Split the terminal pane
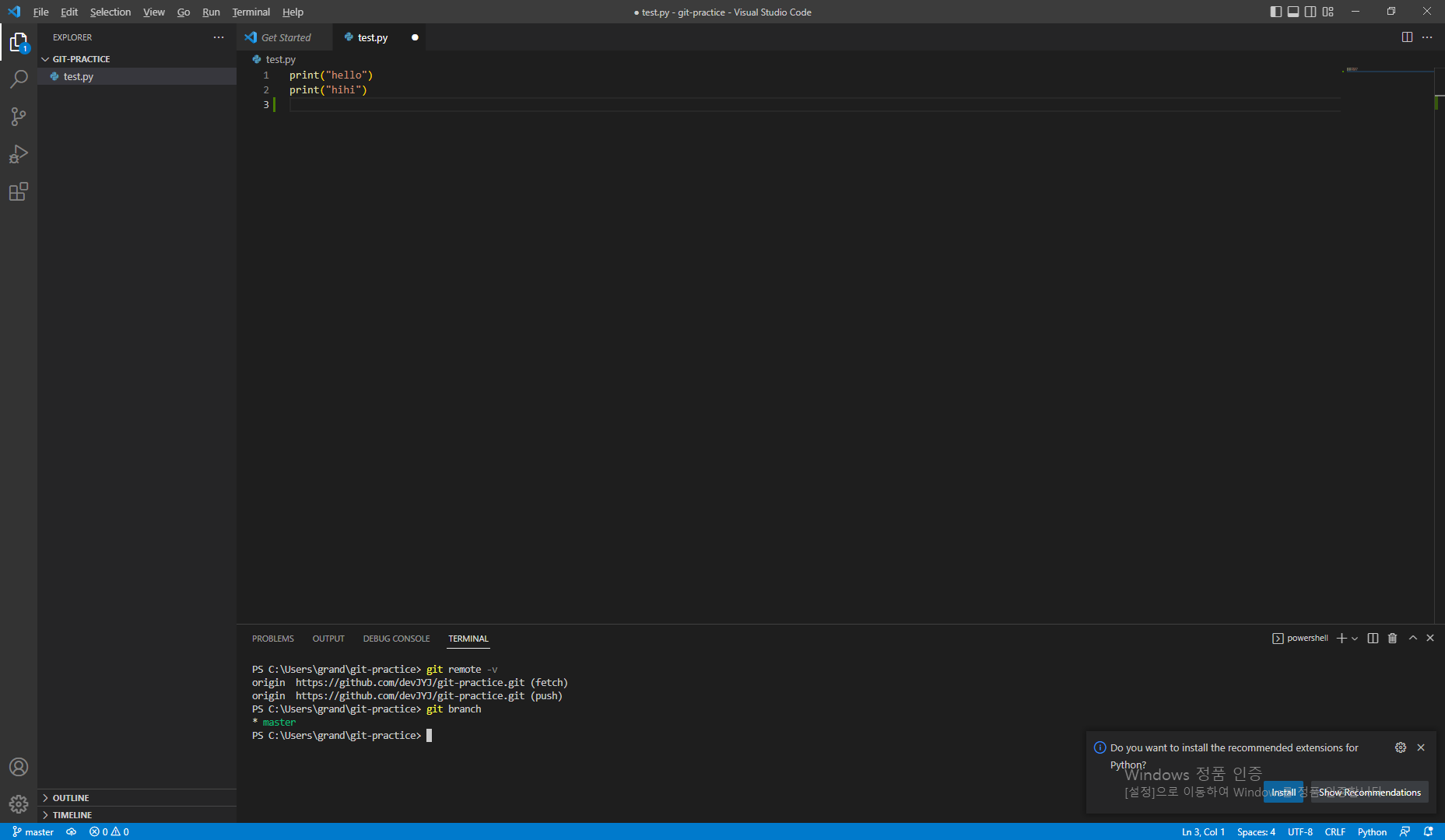This screenshot has height=840, width=1445. pos(1373,639)
